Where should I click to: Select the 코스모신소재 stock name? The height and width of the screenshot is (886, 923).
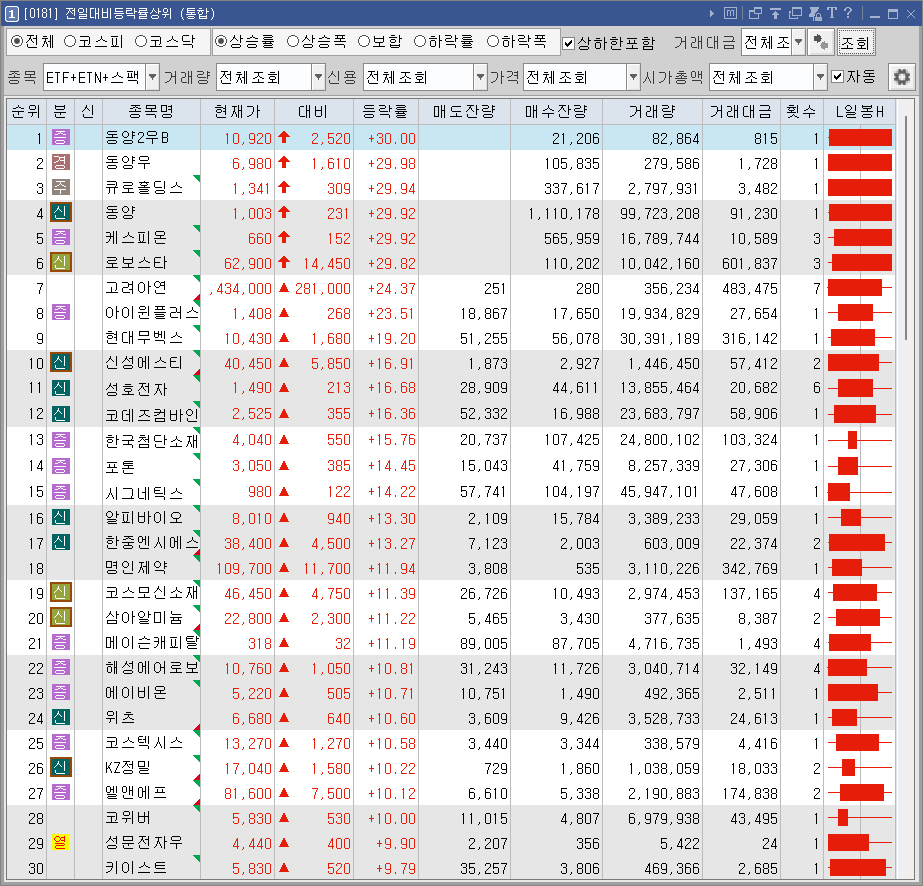(151, 593)
